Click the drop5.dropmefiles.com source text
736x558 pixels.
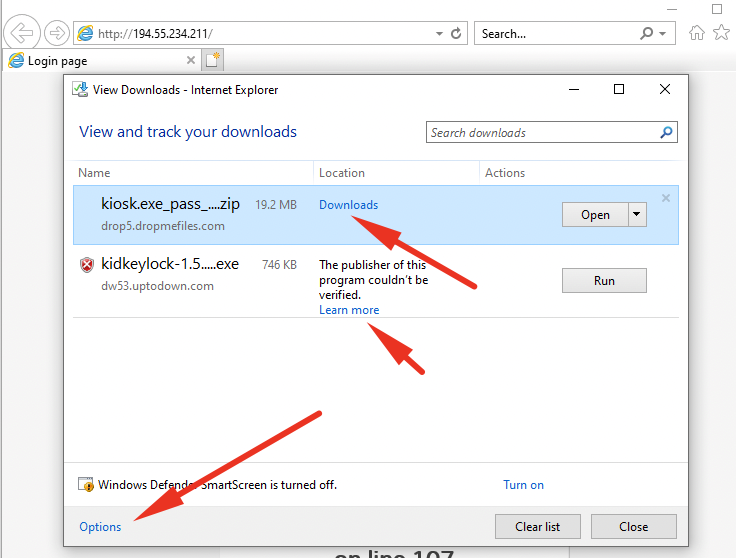coord(163,226)
